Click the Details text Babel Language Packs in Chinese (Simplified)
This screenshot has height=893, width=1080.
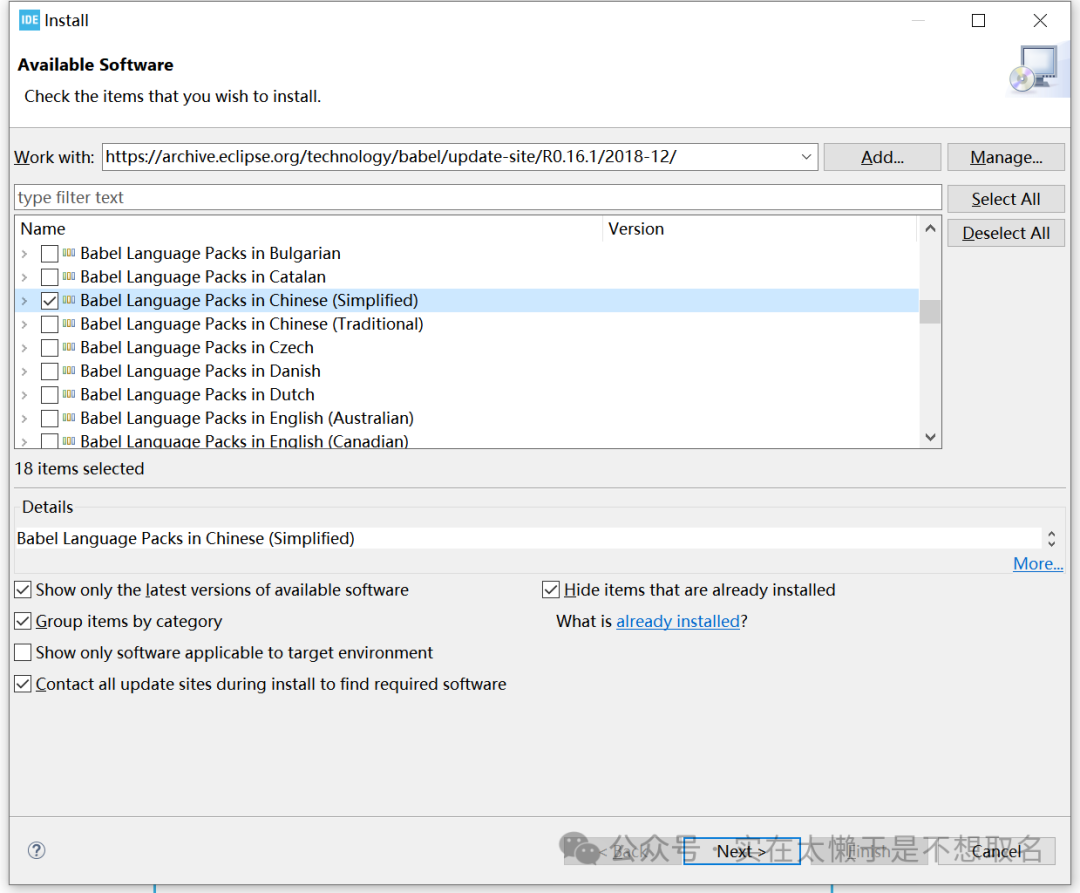point(185,538)
